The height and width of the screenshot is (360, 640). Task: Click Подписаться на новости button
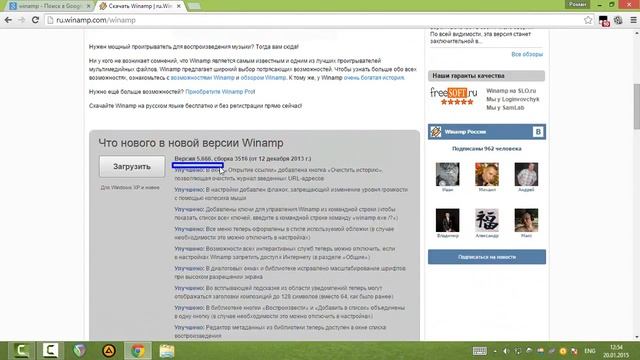tap(487, 257)
